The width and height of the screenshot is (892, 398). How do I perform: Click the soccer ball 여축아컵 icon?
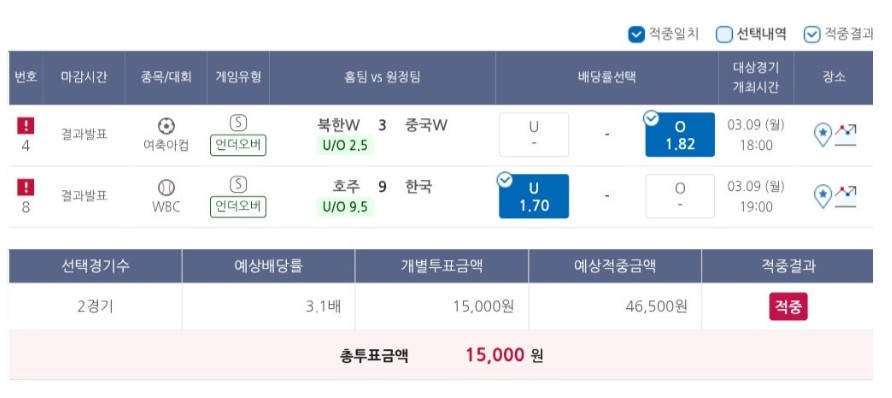[166, 126]
